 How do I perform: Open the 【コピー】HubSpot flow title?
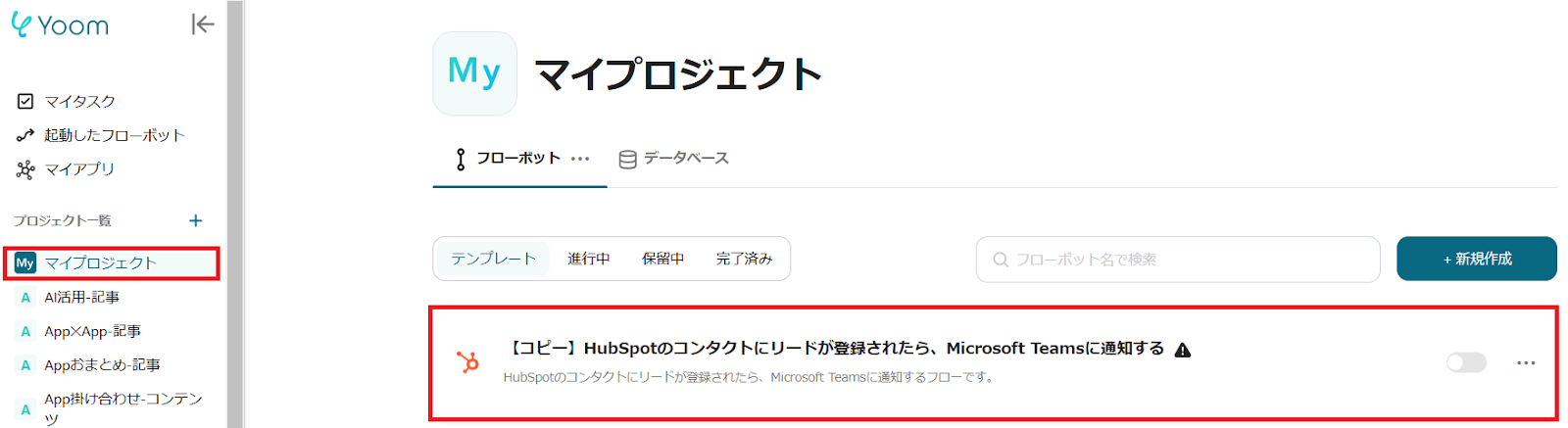[835, 349]
